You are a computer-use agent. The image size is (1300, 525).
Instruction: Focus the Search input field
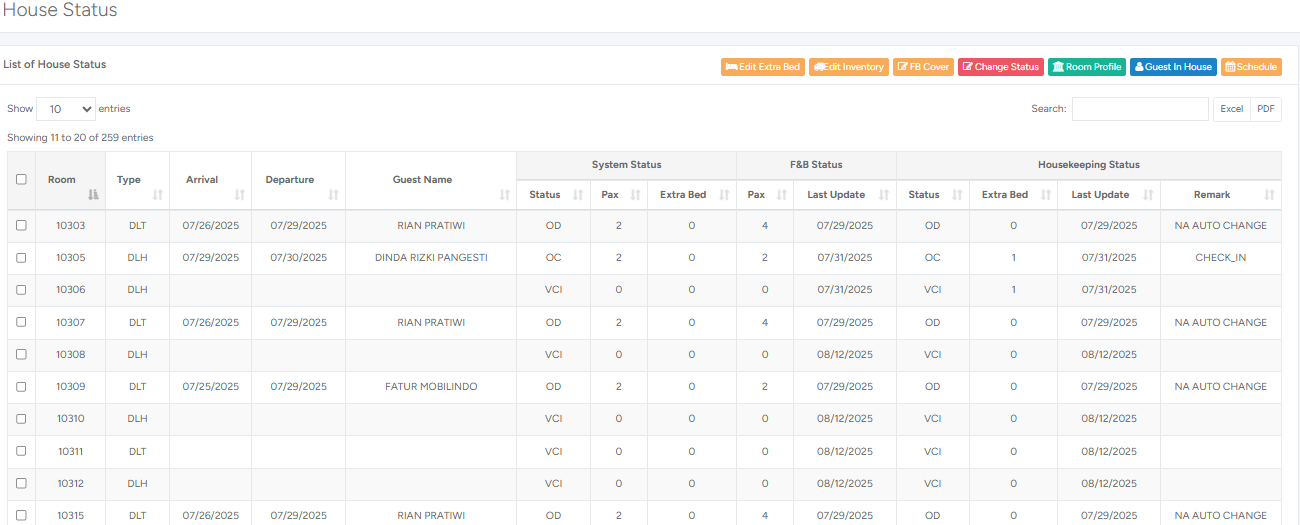point(1140,109)
